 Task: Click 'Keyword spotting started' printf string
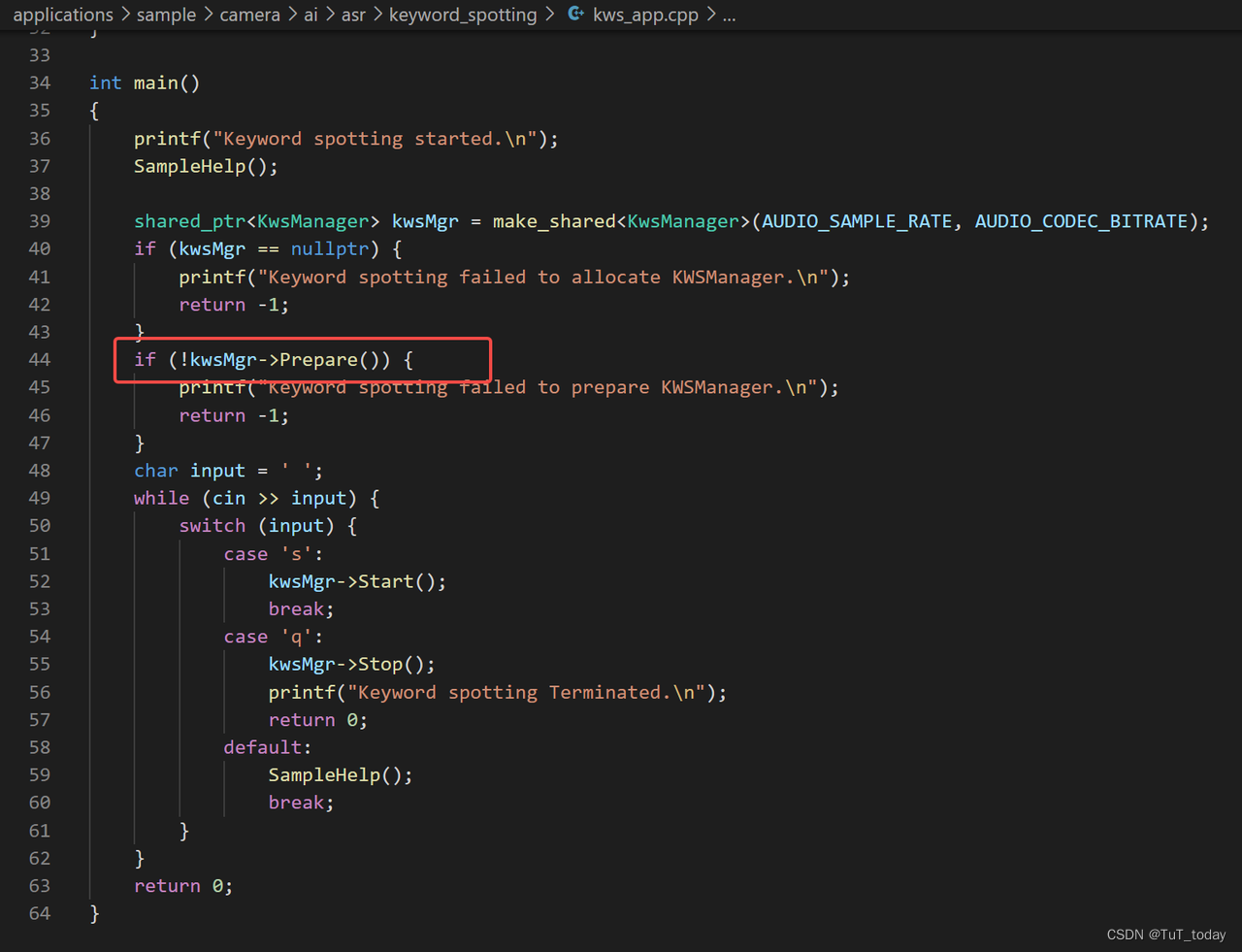tap(375, 138)
